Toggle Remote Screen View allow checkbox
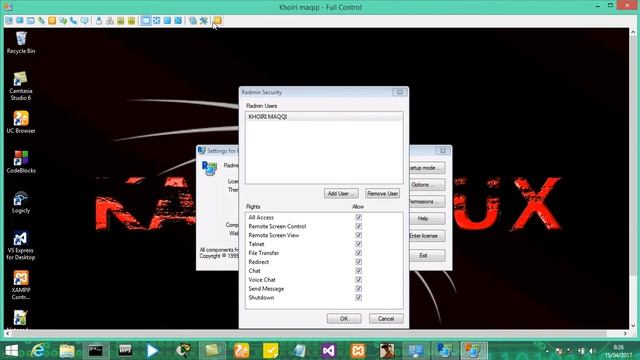Image resolution: width=640 pixels, height=360 pixels. (x=358, y=236)
